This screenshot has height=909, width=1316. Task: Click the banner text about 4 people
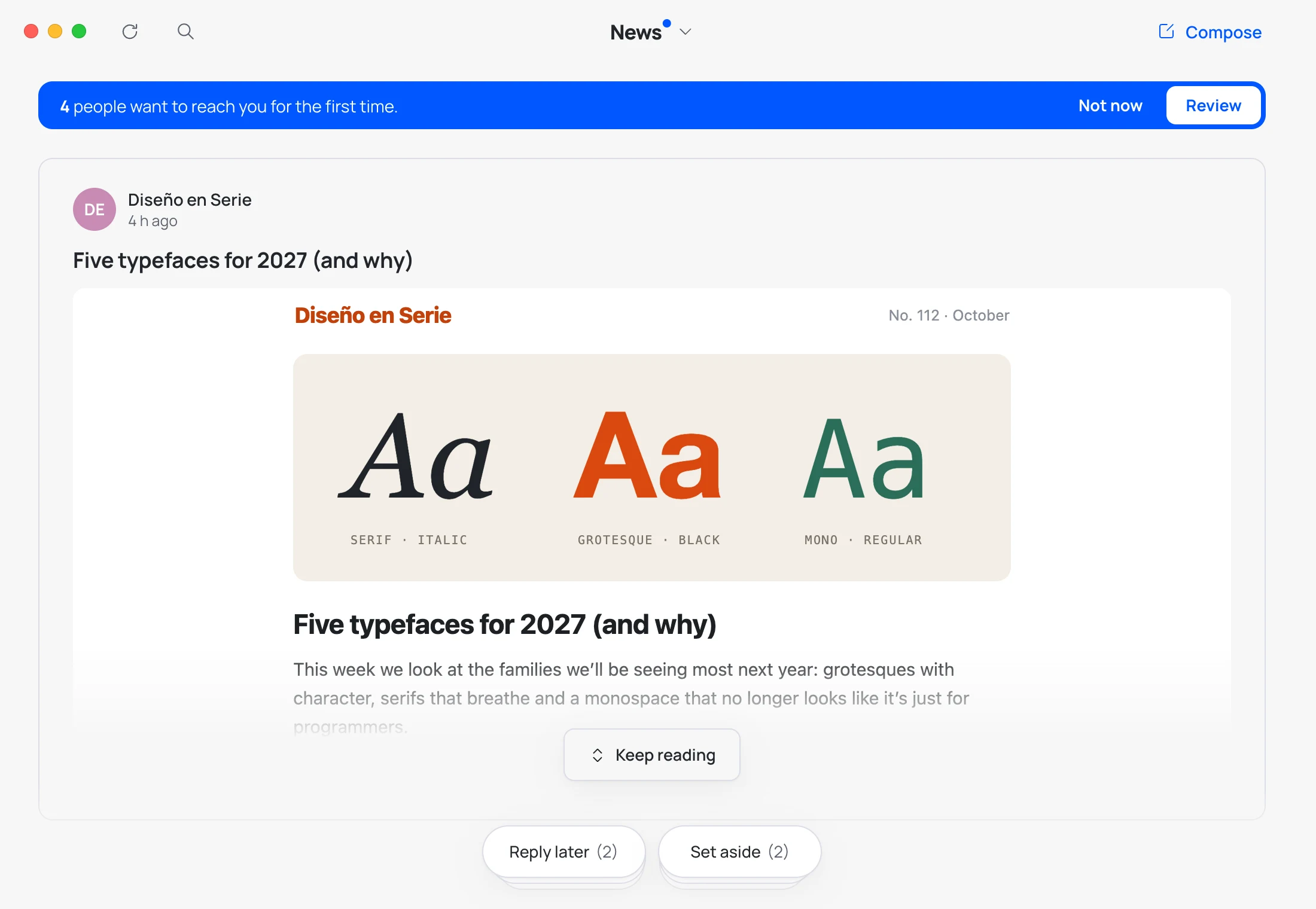229,106
